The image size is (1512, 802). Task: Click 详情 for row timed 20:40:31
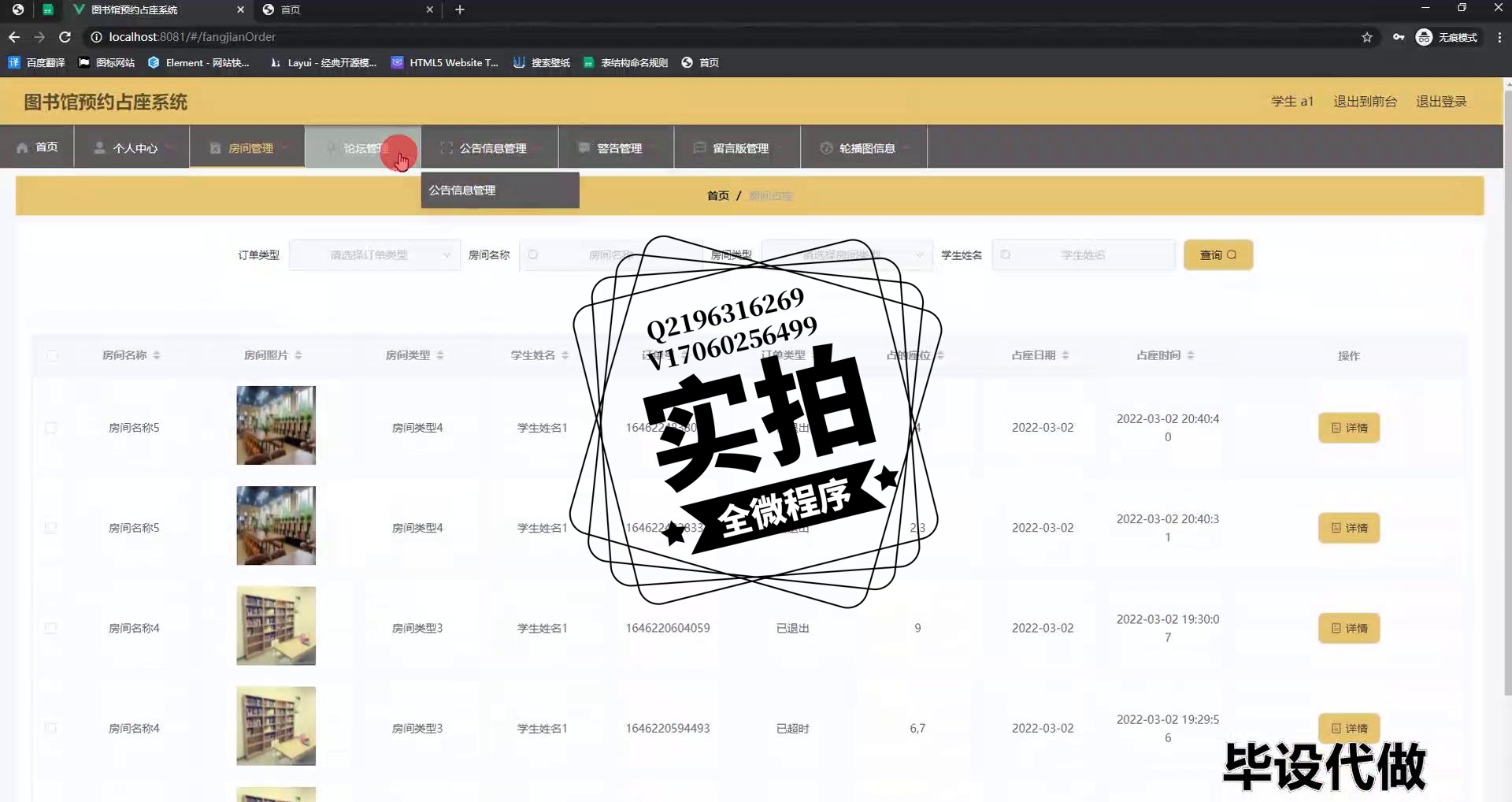[1349, 528]
